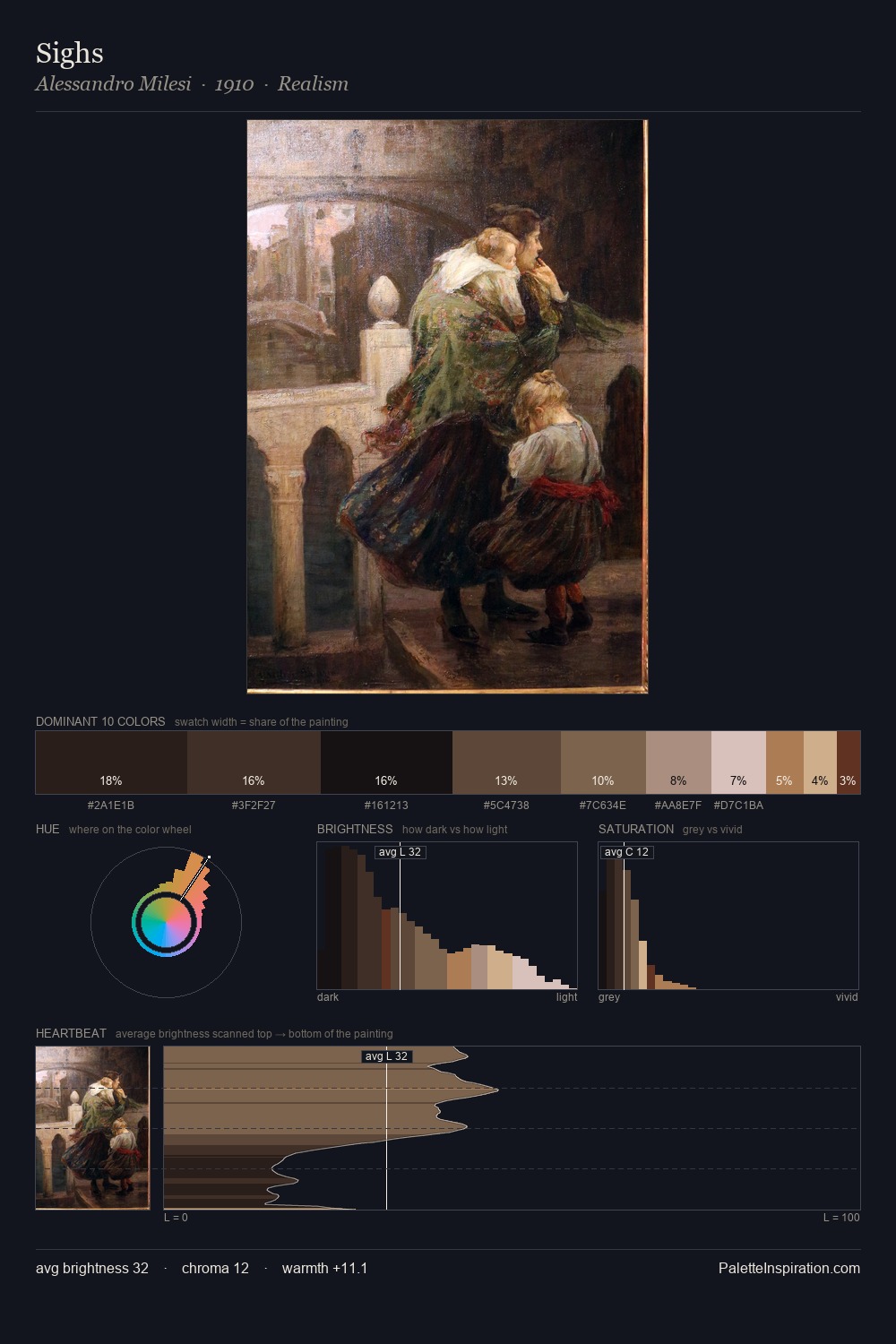The height and width of the screenshot is (1344, 896).
Task: Click the 'light' axis label
Action: pyautogui.click(x=566, y=997)
